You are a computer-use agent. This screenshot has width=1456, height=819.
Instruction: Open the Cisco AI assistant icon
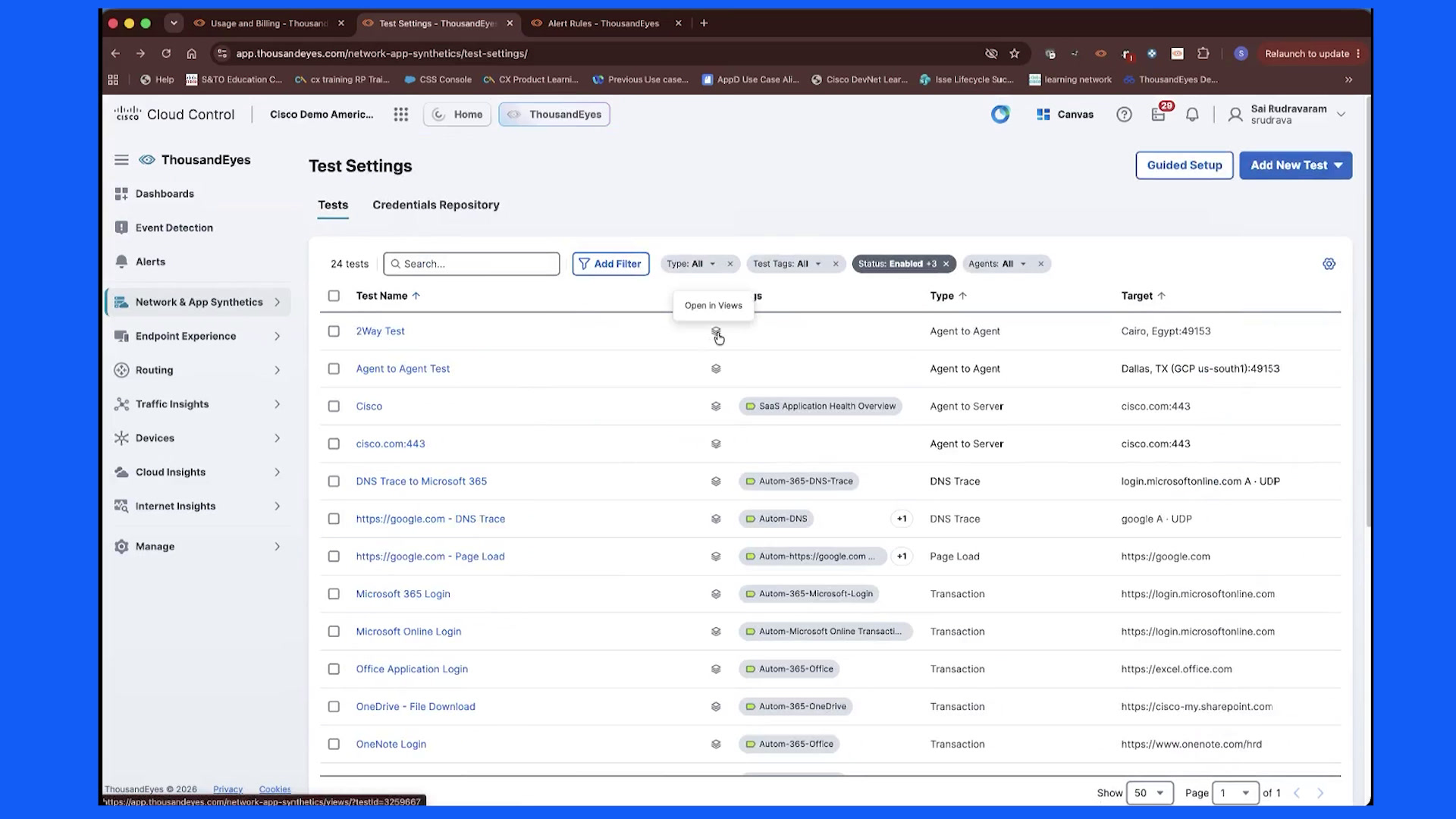pyautogui.click(x=1000, y=115)
